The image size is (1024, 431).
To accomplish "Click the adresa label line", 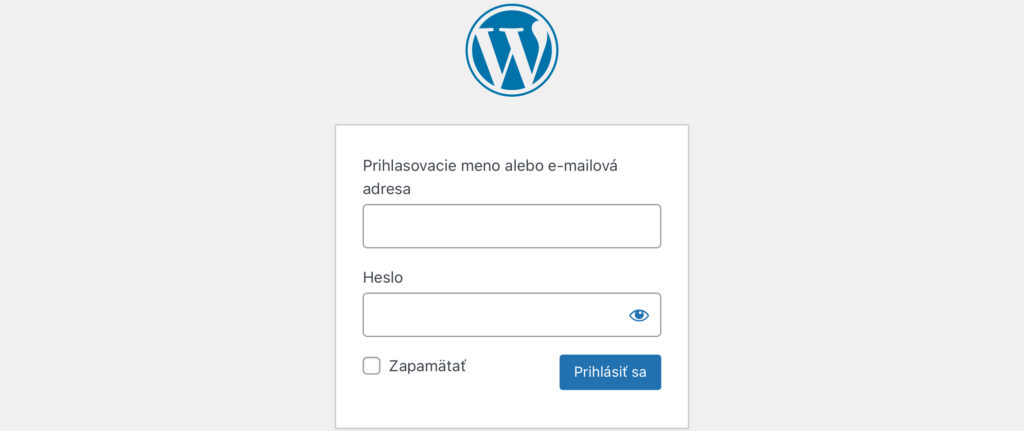I will click(387, 189).
